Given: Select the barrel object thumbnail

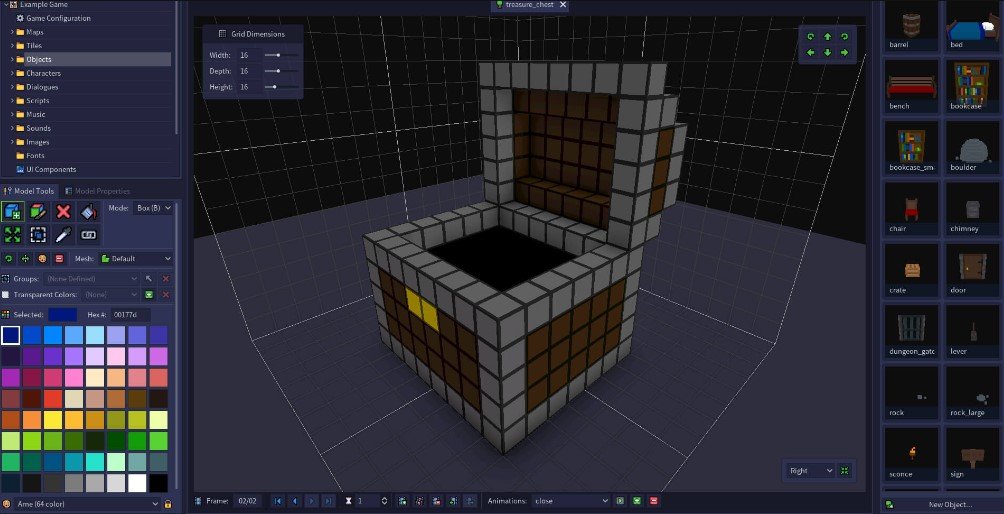Looking at the screenshot, I should pyautogui.click(x=911, y=26).
